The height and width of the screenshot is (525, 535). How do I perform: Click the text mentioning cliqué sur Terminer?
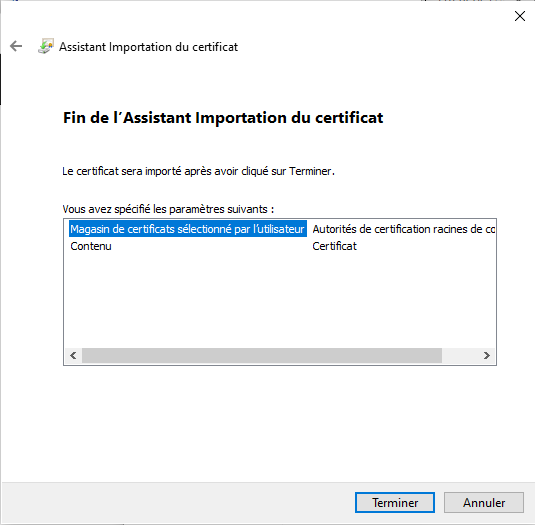198,171
